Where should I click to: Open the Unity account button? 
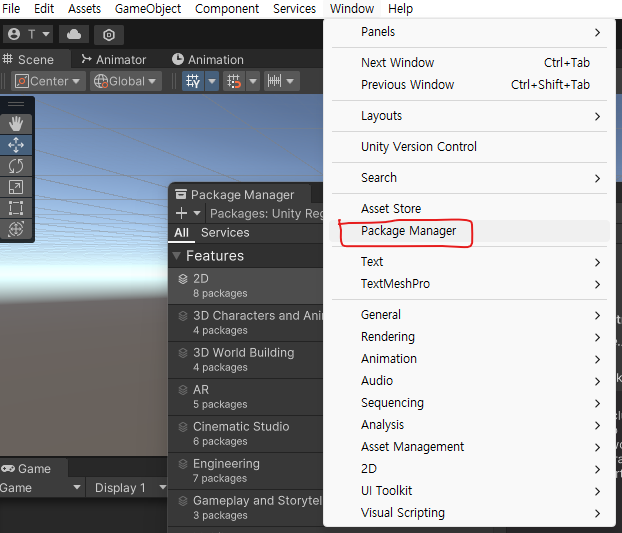tap(29, 35)
